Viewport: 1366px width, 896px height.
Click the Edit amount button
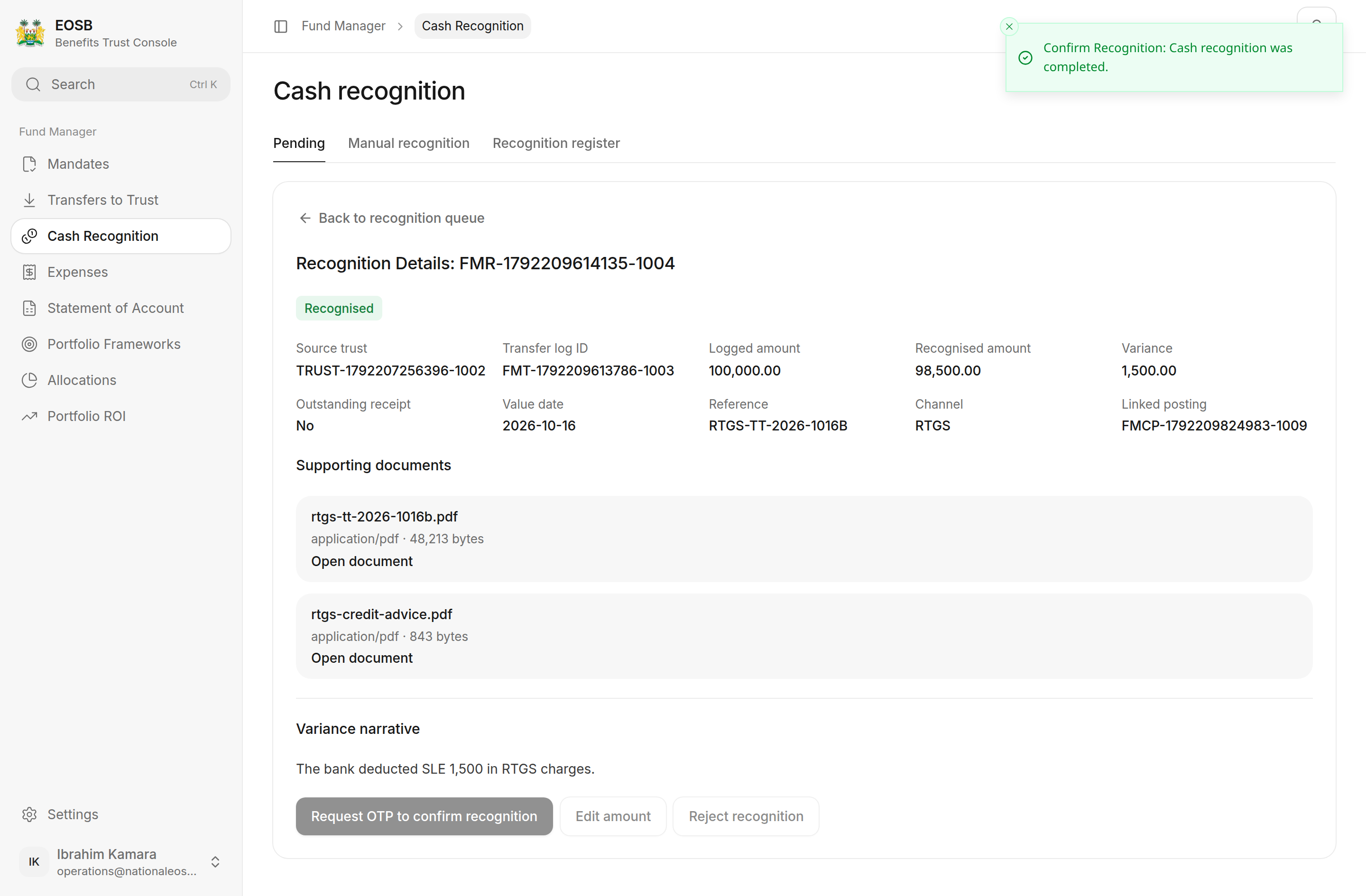[x=613, y=816]
